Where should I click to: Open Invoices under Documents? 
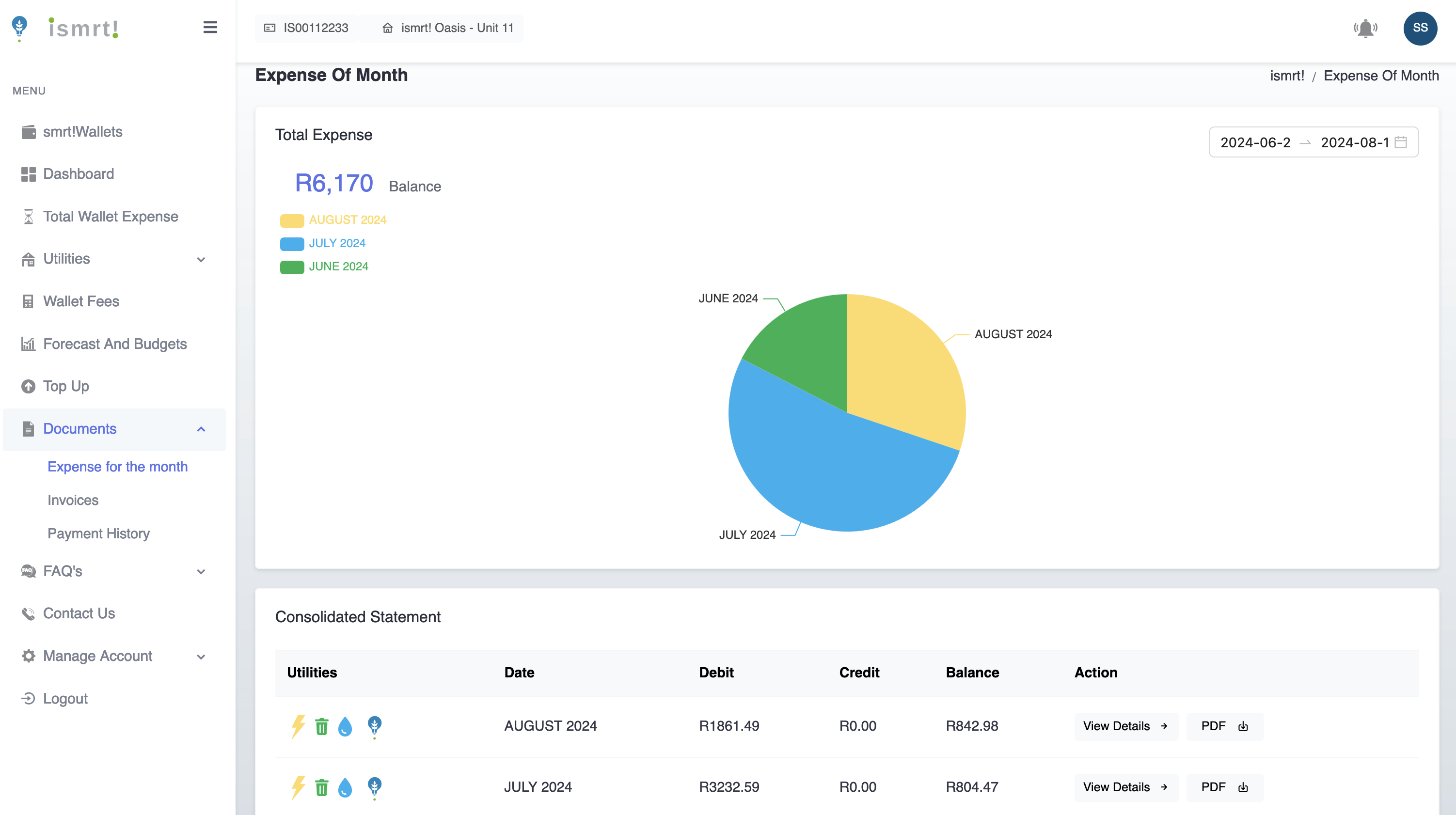(x=73, y=500)
